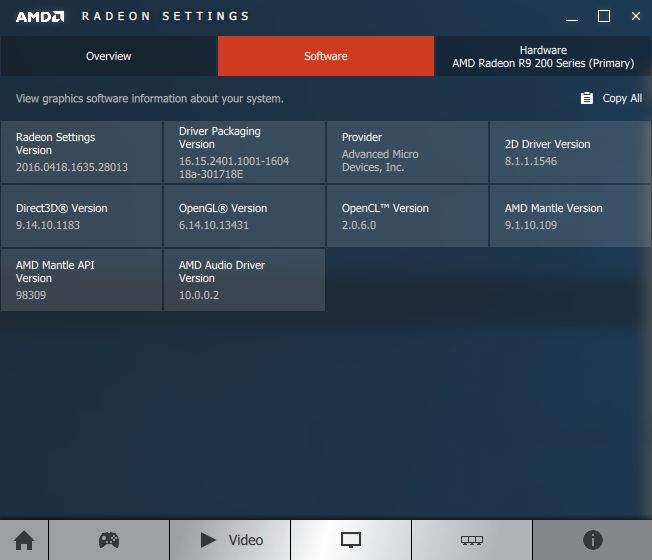The width and height of the screenshot is (652, 560).
Task: Open the Display monitor section
Action: click(351, 540)
